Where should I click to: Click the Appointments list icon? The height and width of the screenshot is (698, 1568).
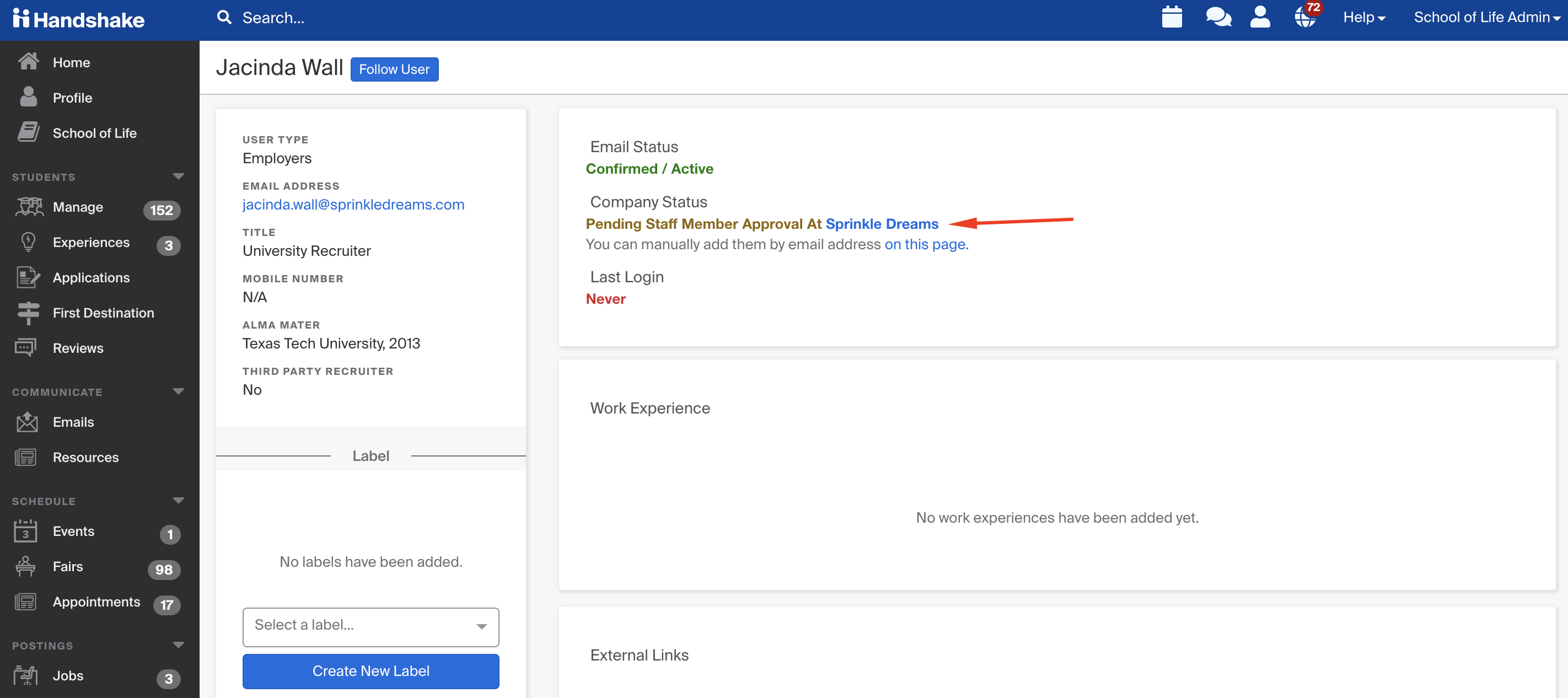[x=25, y=602]
